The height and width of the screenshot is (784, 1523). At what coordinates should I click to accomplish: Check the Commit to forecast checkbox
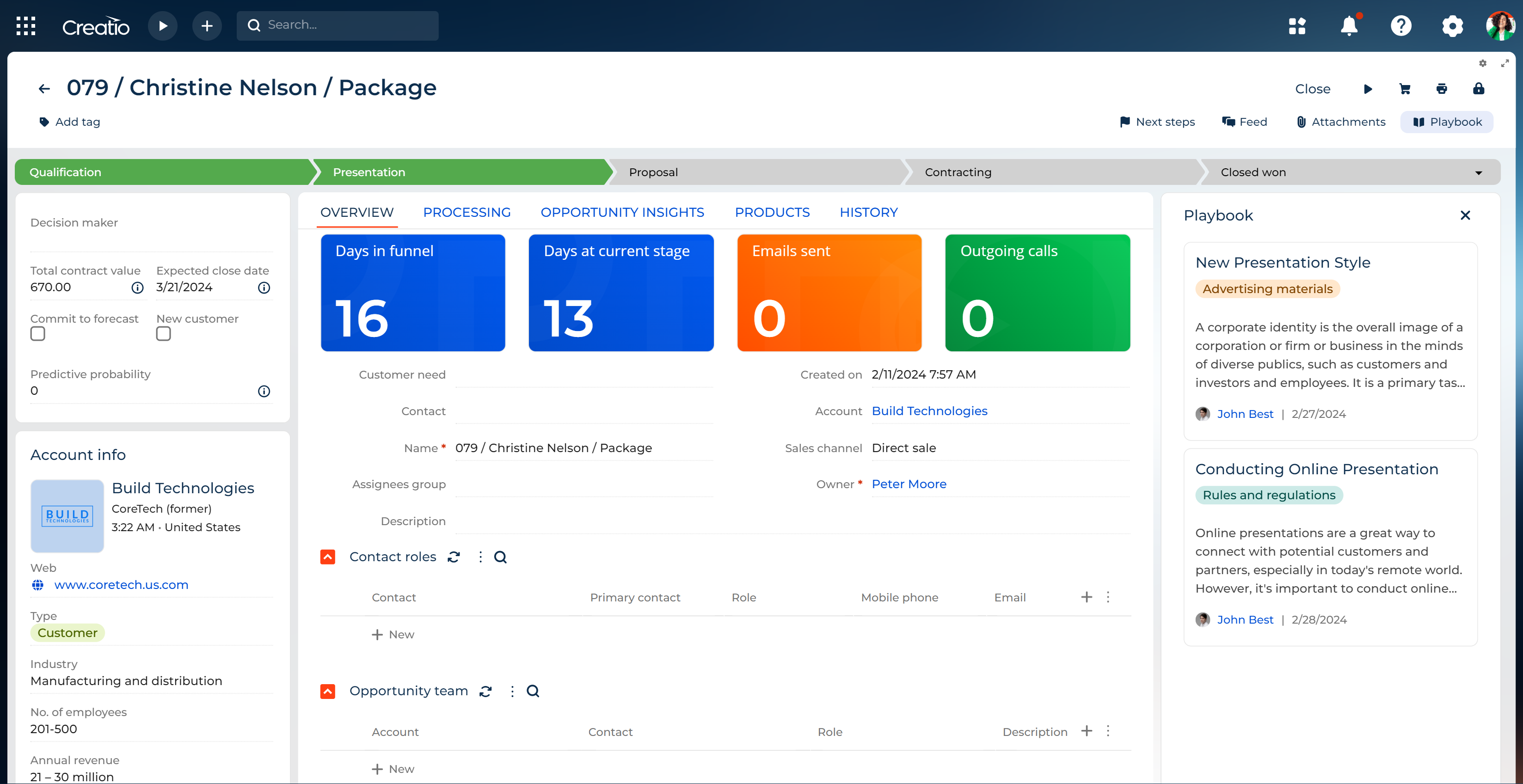[37, 333]
